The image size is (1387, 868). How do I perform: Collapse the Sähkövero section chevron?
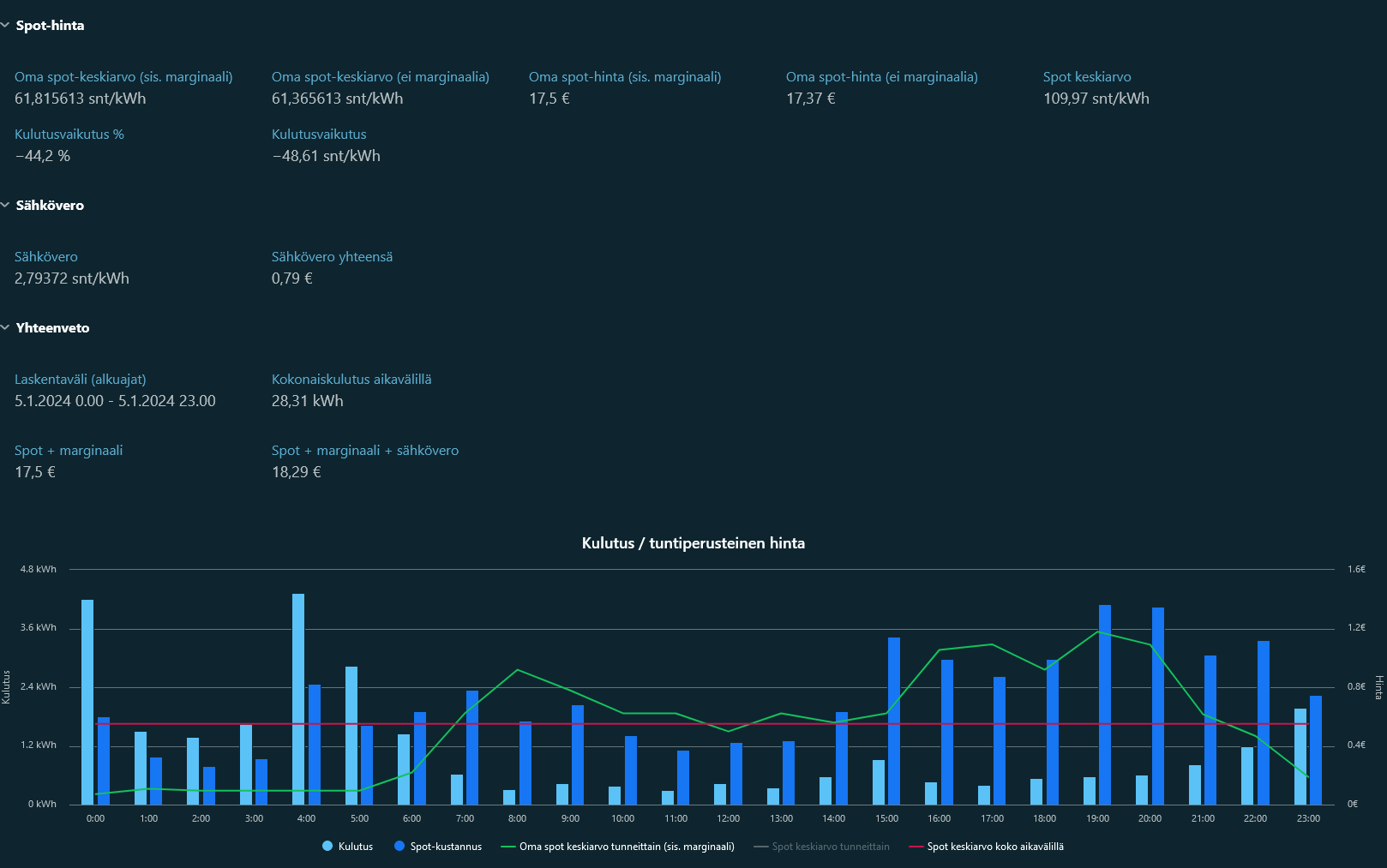tap(5, 206)
